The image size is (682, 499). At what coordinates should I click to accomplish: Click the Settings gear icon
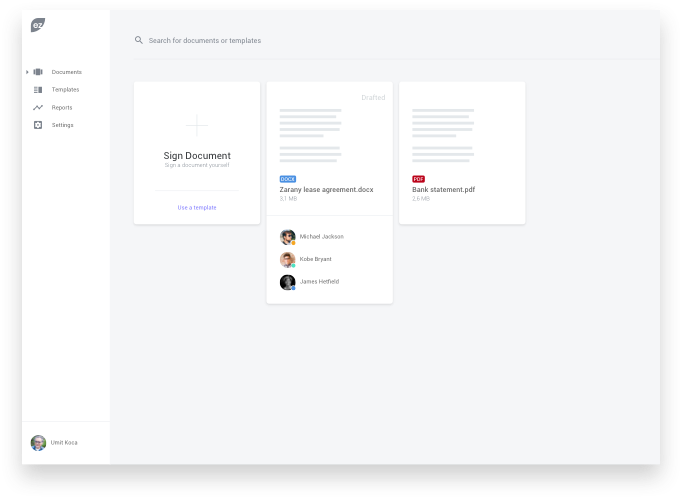(38, 125)
